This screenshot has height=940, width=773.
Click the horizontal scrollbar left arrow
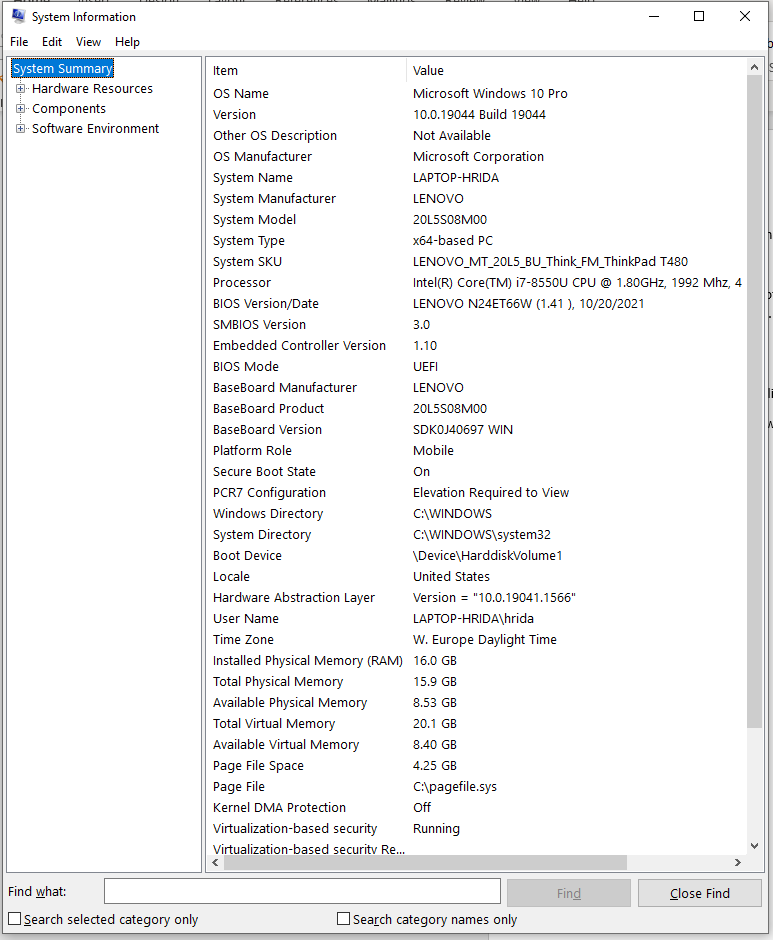(215, 863)
